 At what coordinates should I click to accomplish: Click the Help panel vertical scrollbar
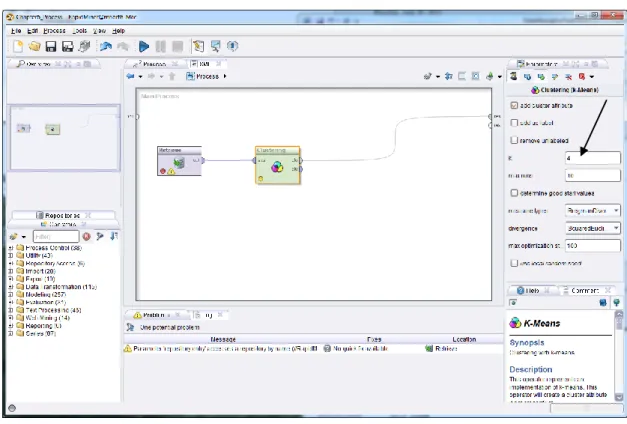619,356
